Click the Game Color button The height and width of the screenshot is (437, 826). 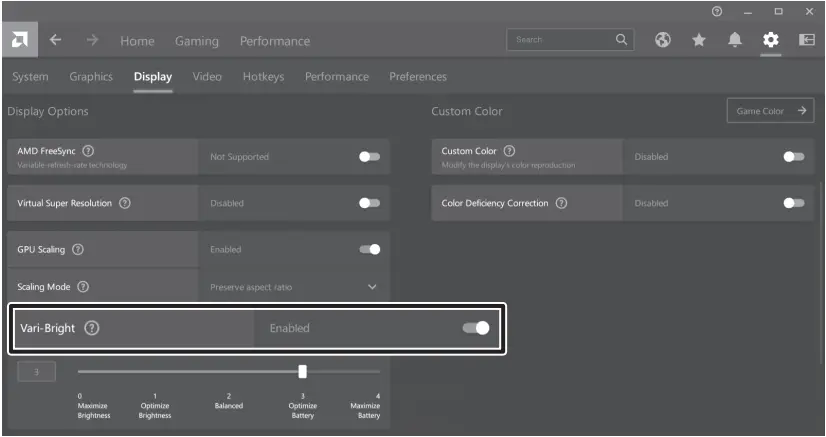click(x=770, y=111)
